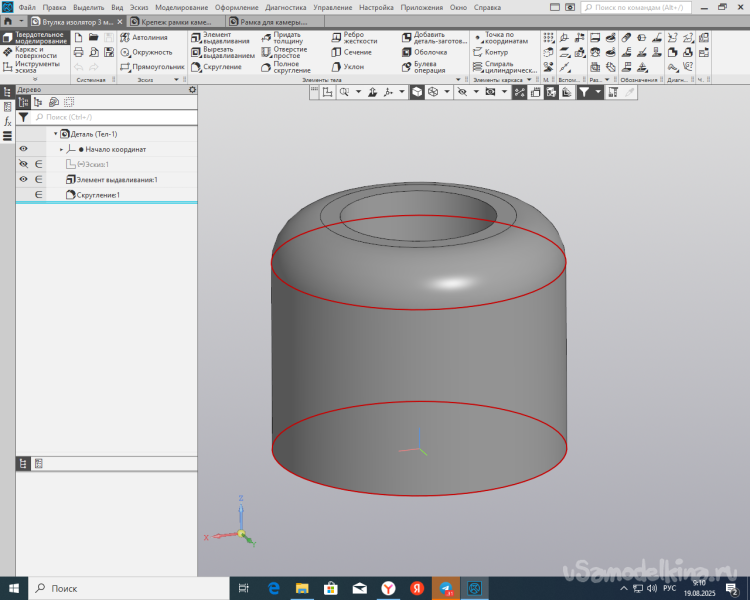Collapse the Деталь (Тел-1) tree node
750x600 pixels.
[55, 134]
